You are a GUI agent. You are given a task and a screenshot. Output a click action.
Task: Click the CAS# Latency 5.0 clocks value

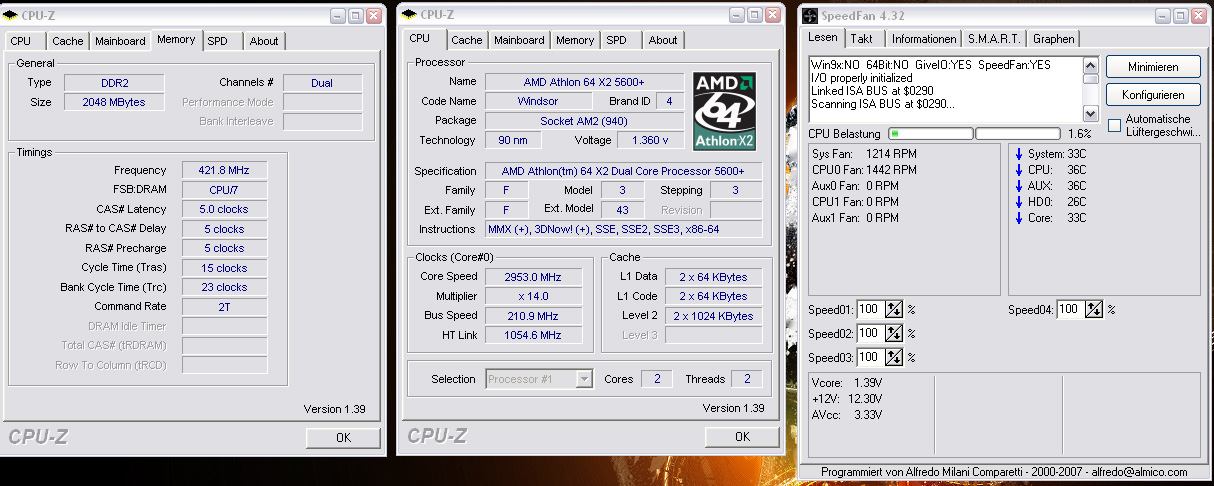225,210
